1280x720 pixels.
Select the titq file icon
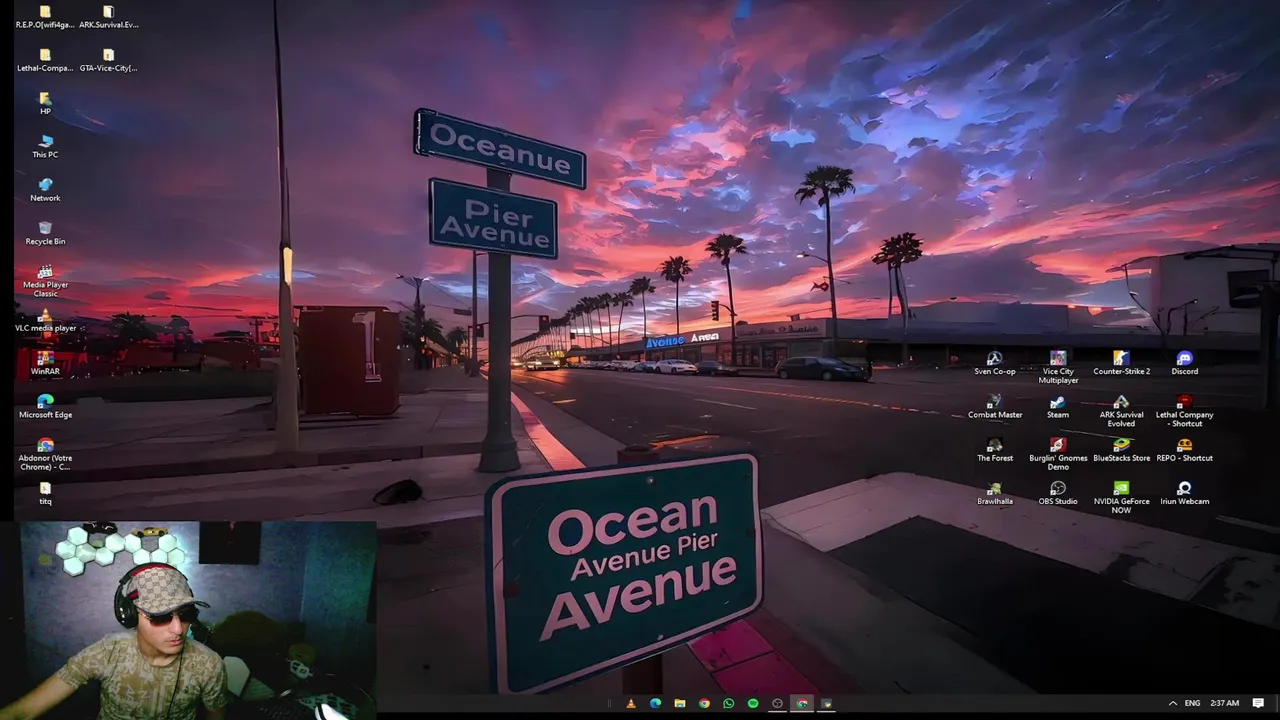point(45,493)
